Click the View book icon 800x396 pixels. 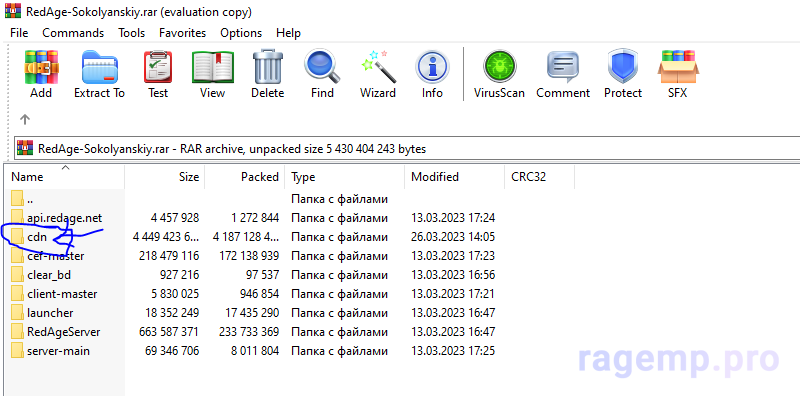tap(213, 74)
